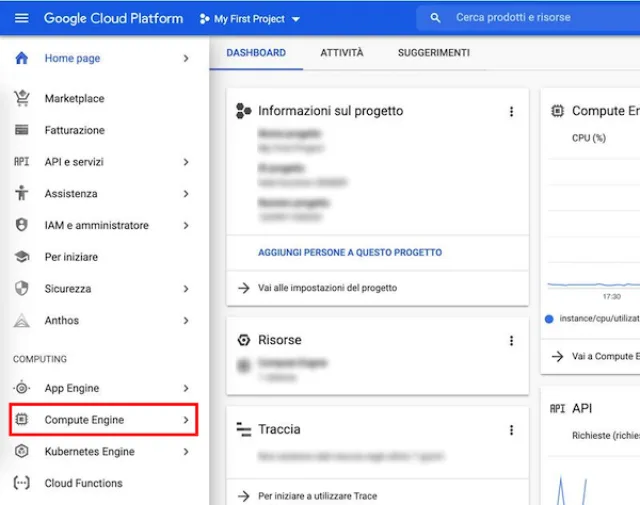Open the My First Project dropdown
The height and width of the screenshot is (505, 640).
click(x=250, y=19)
